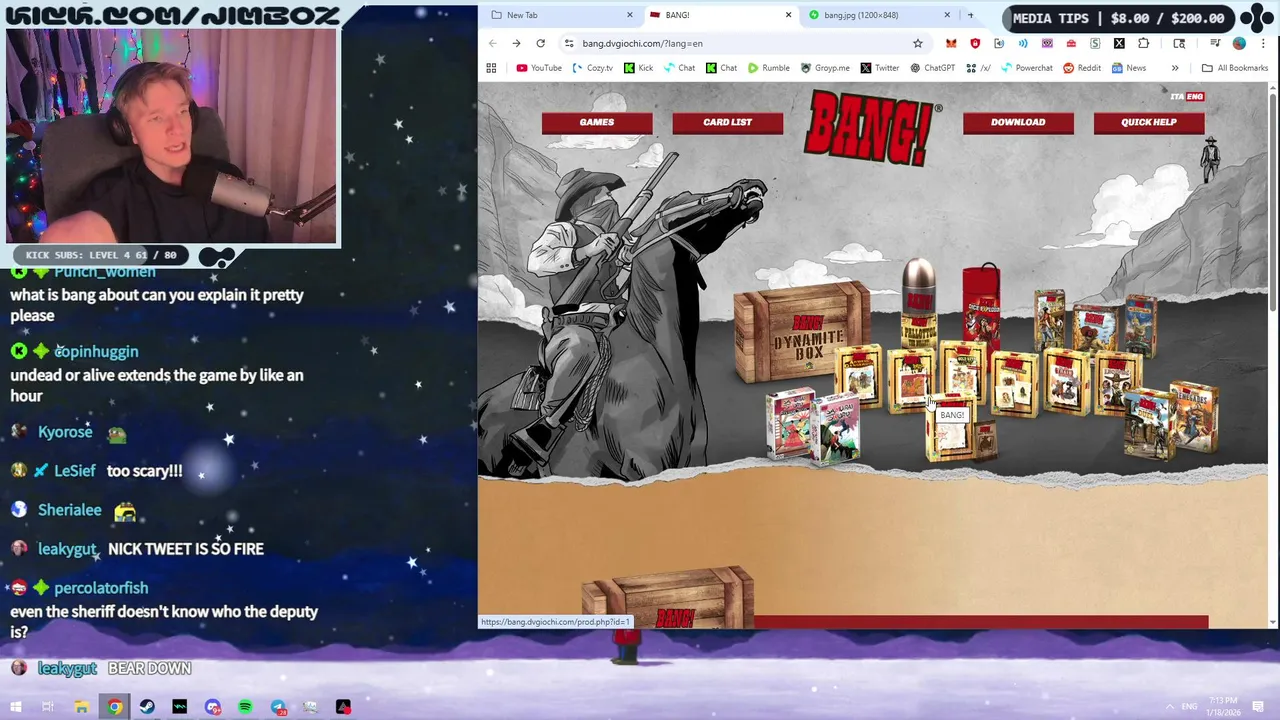Open the All Bookmarks folder
The width and height of the screenshot is (1280, 720).
coord(1235,68)
